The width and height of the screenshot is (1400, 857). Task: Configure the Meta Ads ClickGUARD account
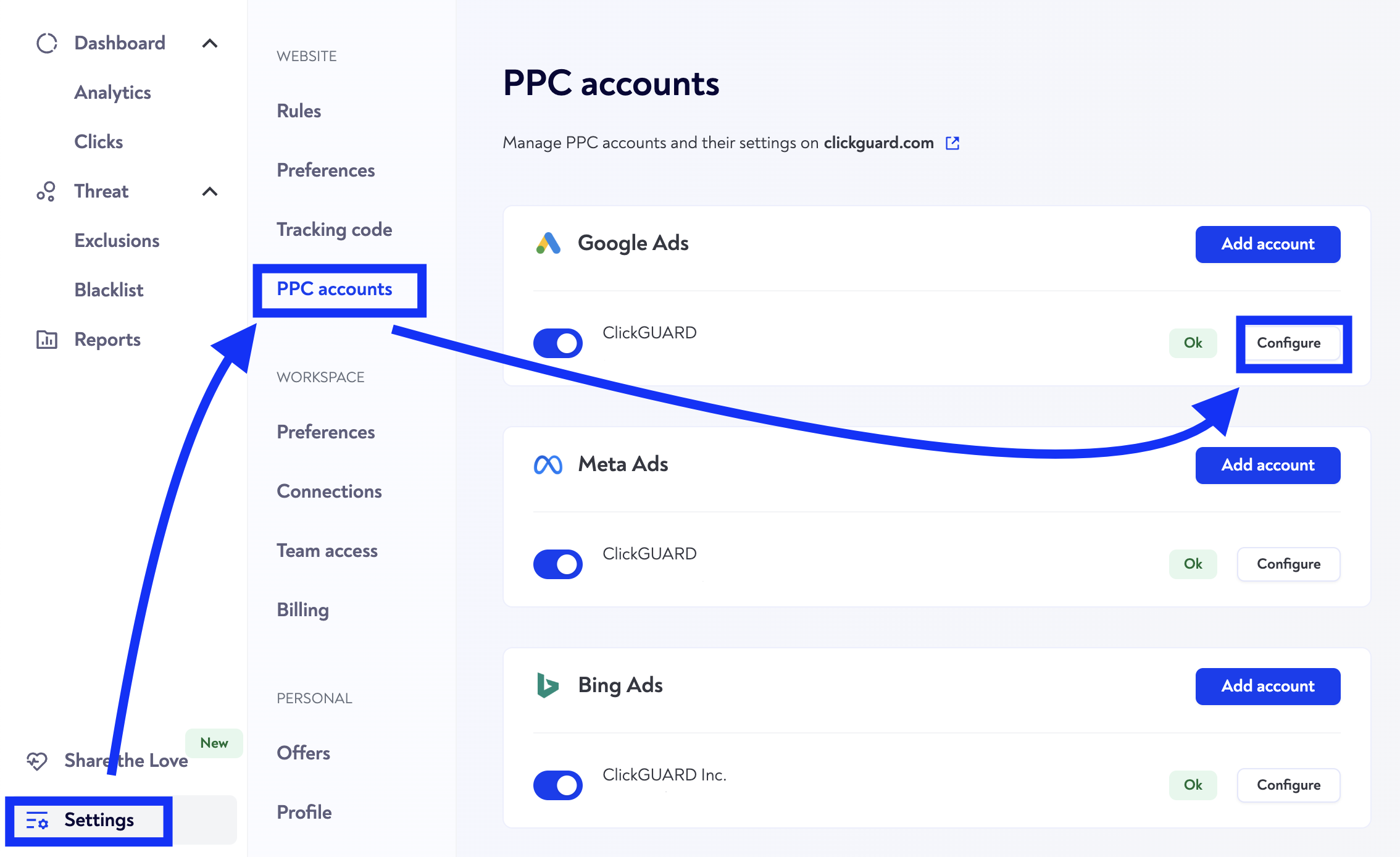point(1289,564)
